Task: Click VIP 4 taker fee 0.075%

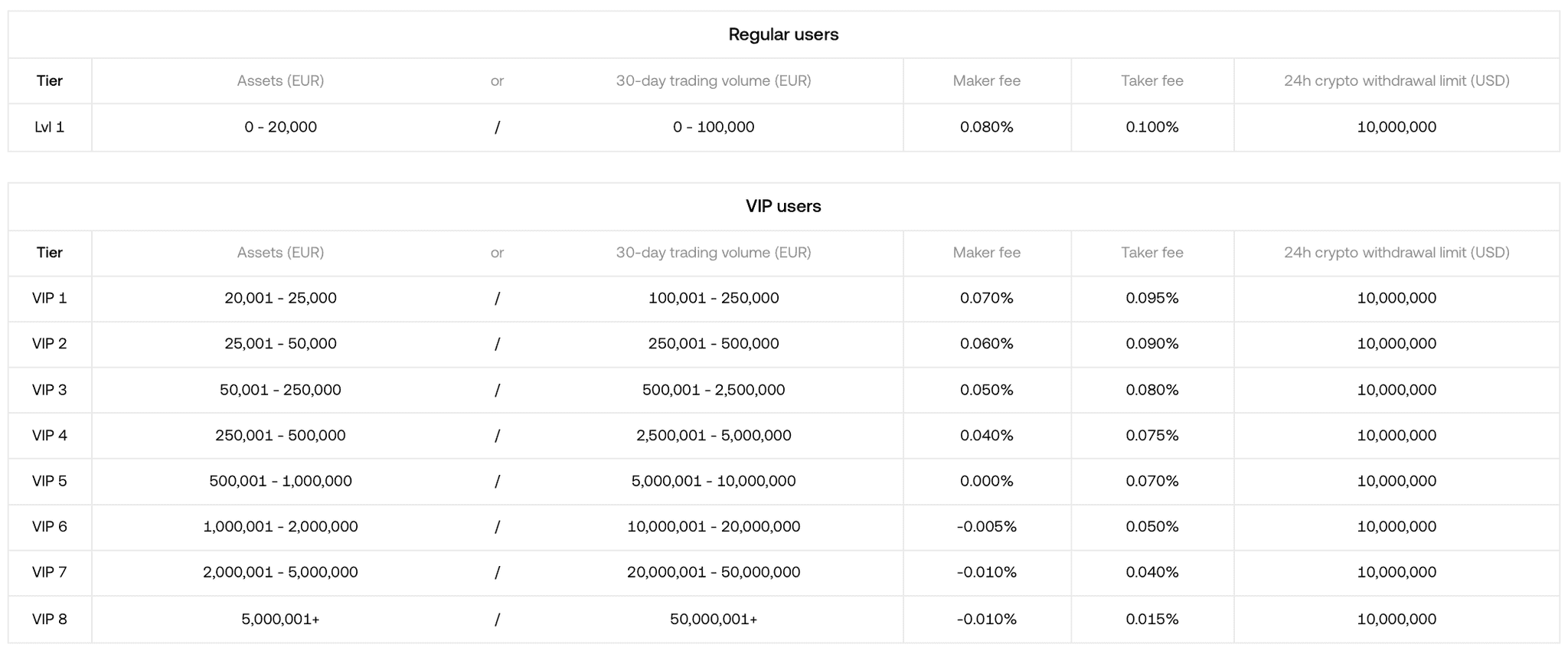Action: coord(1151,435)
